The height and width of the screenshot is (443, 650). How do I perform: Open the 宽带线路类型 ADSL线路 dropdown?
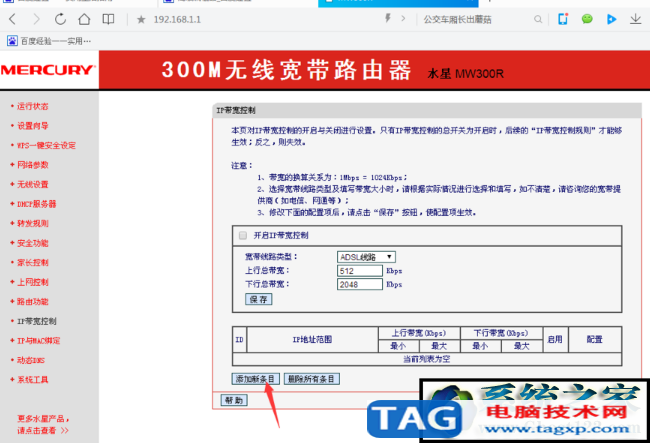[366, 257]
